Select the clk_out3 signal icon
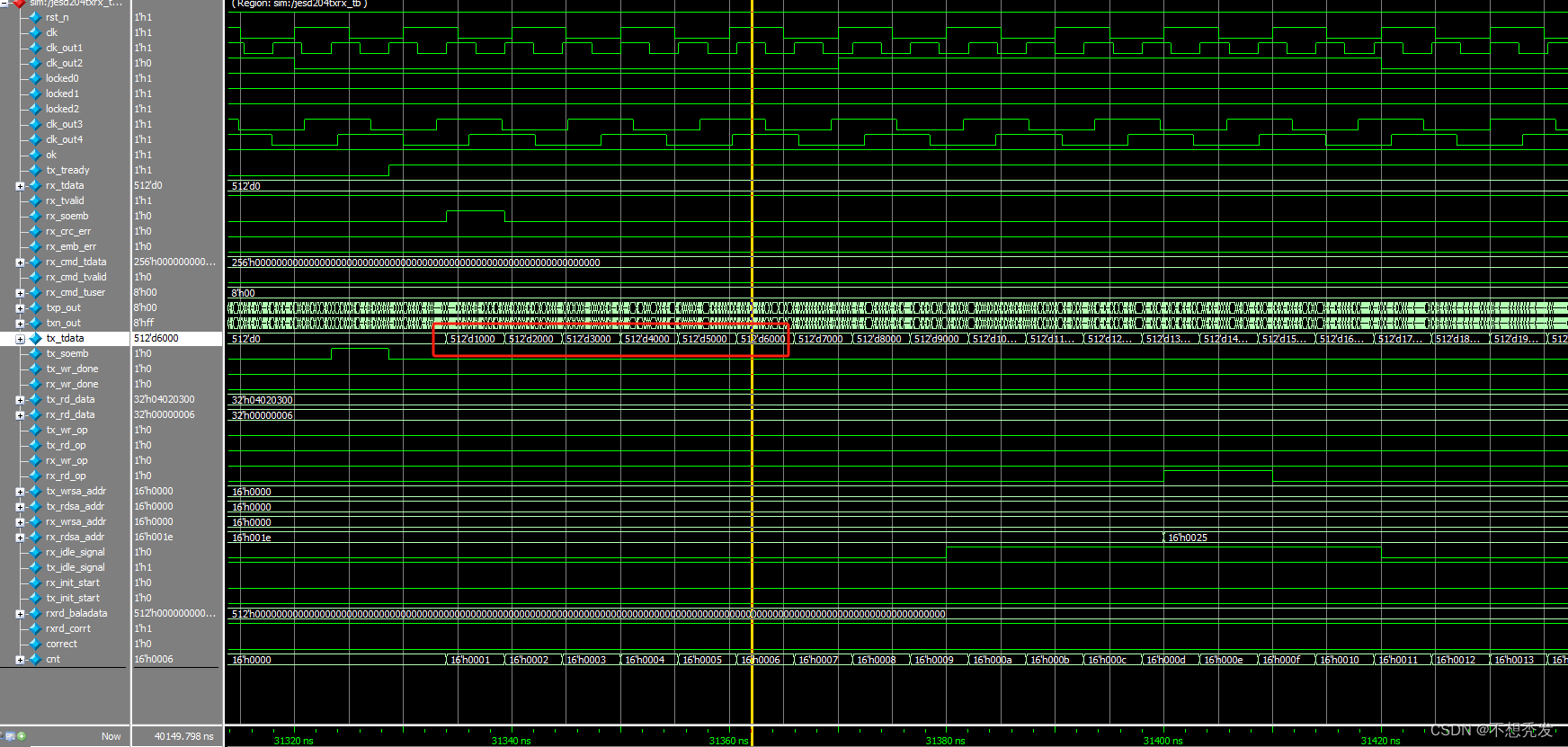This screenshot has width=1568, height=747. [x=35, y=124]
